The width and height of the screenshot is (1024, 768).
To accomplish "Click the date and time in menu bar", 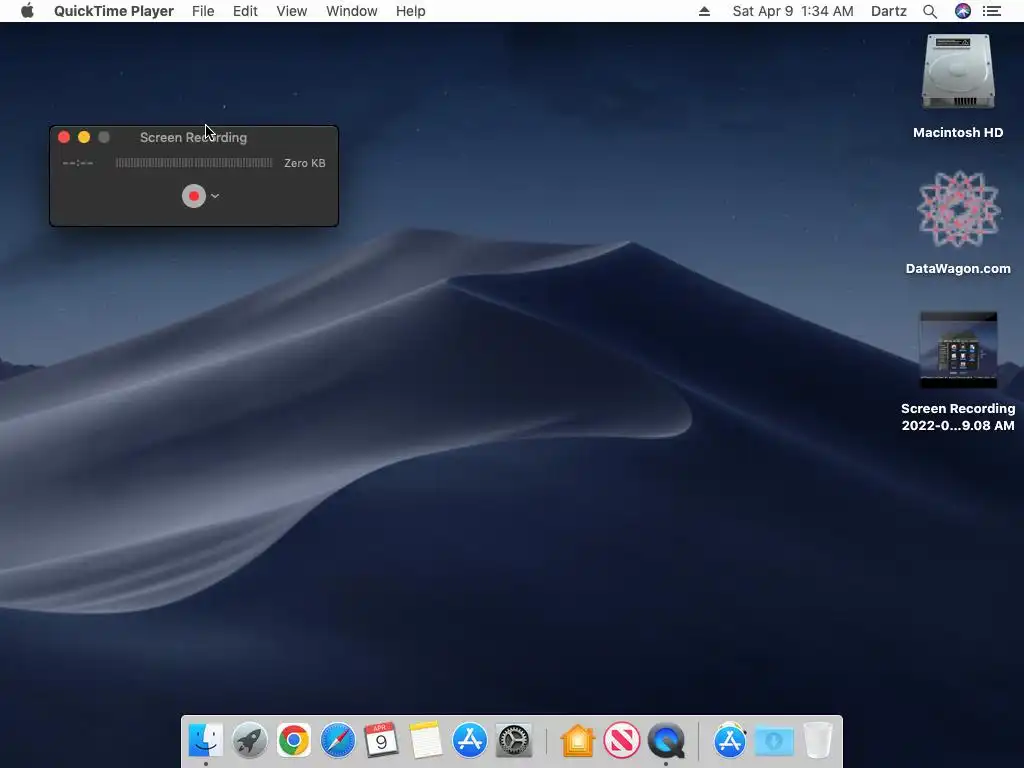I will 793,11.
